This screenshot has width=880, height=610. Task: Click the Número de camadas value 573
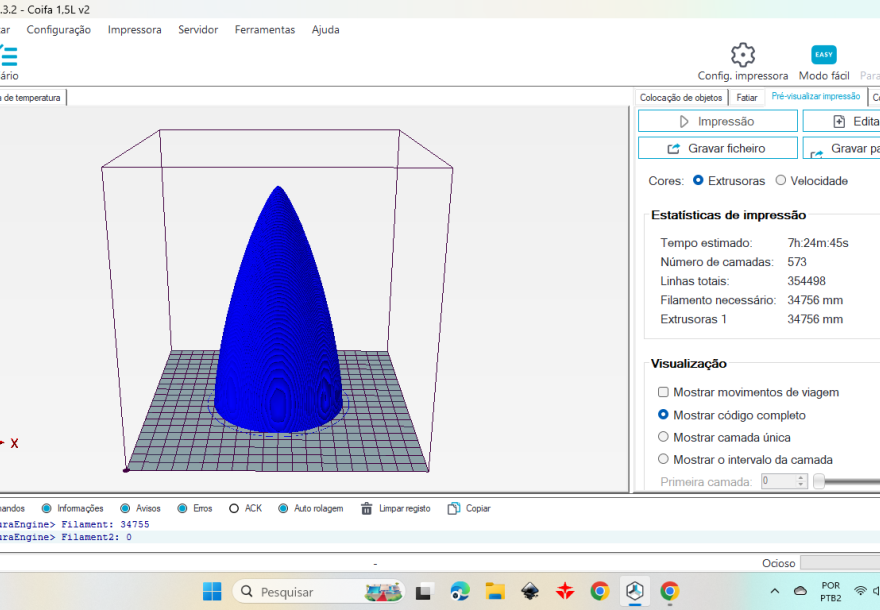pyautogui.click(x=797, y=262)
